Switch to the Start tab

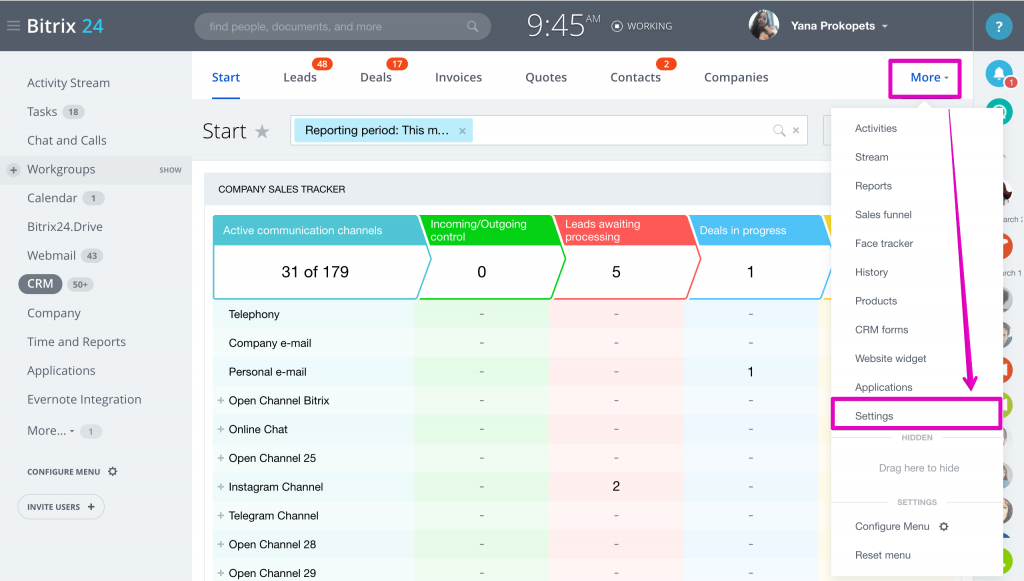click(x=226, y=77)
